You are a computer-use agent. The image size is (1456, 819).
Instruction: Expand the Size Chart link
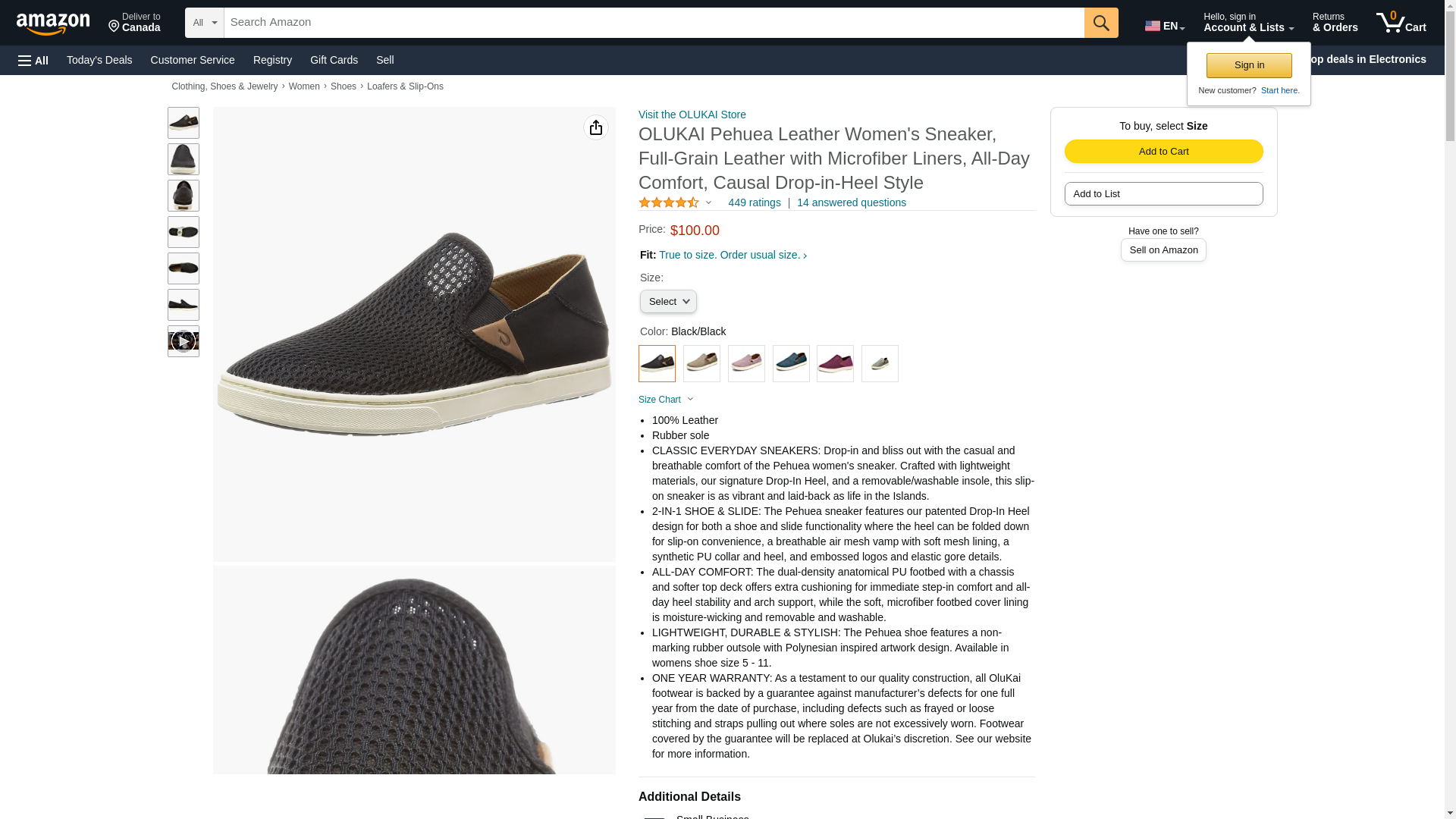pos(666,400)
